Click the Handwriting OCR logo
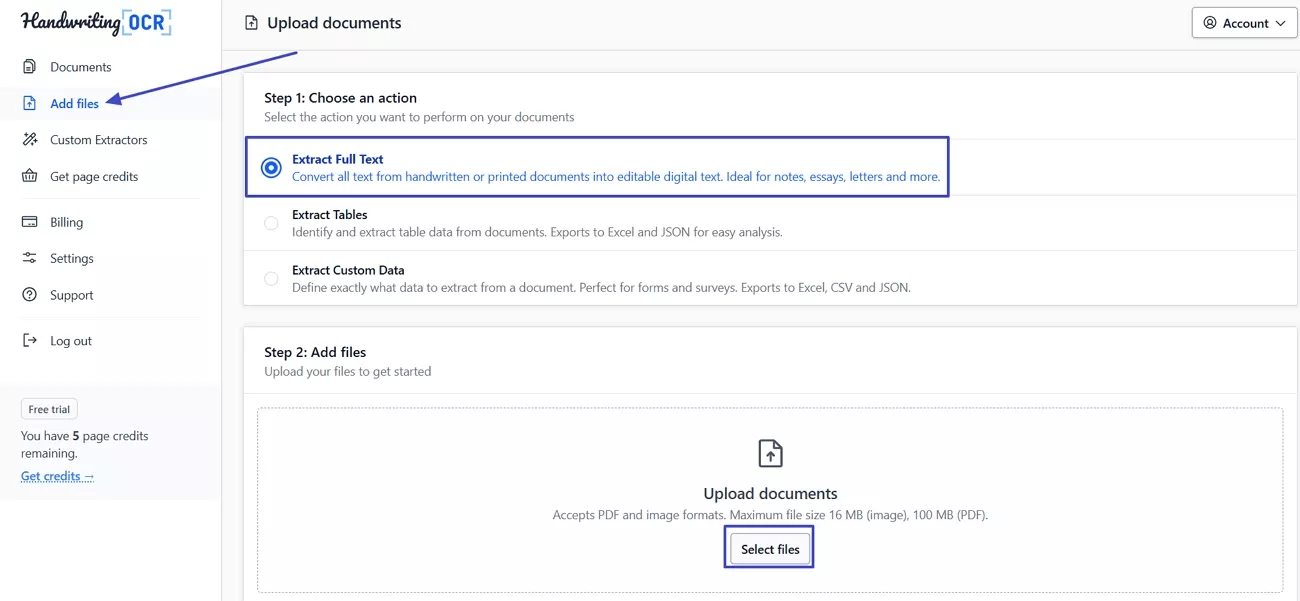Viewport: 1300px width, 601px height. click(x=96, y=22)
